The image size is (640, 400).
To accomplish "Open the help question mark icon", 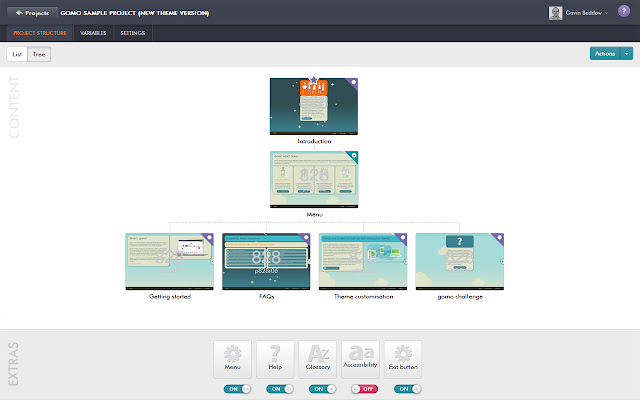I will click(x=623, y=11).
